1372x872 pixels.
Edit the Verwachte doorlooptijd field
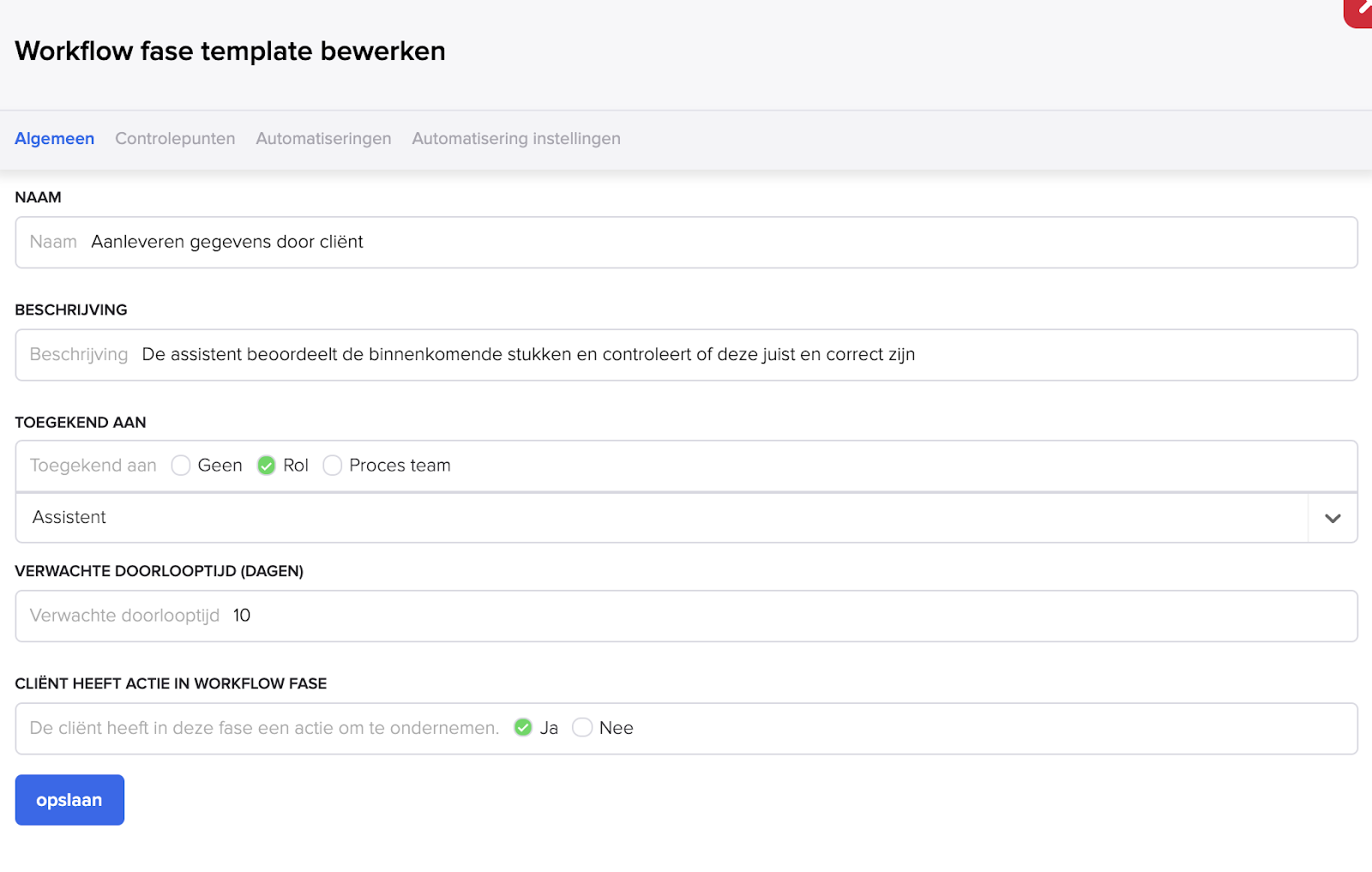(686, 616)
